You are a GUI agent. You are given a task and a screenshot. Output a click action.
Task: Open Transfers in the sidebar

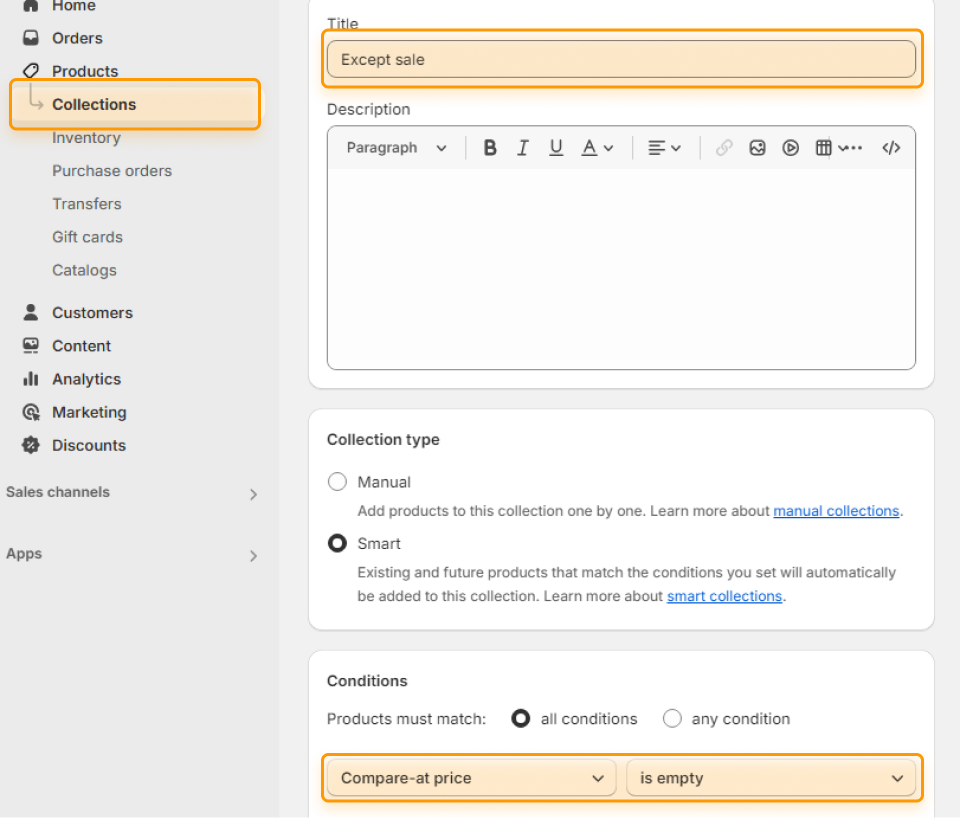tap(87, 204)
